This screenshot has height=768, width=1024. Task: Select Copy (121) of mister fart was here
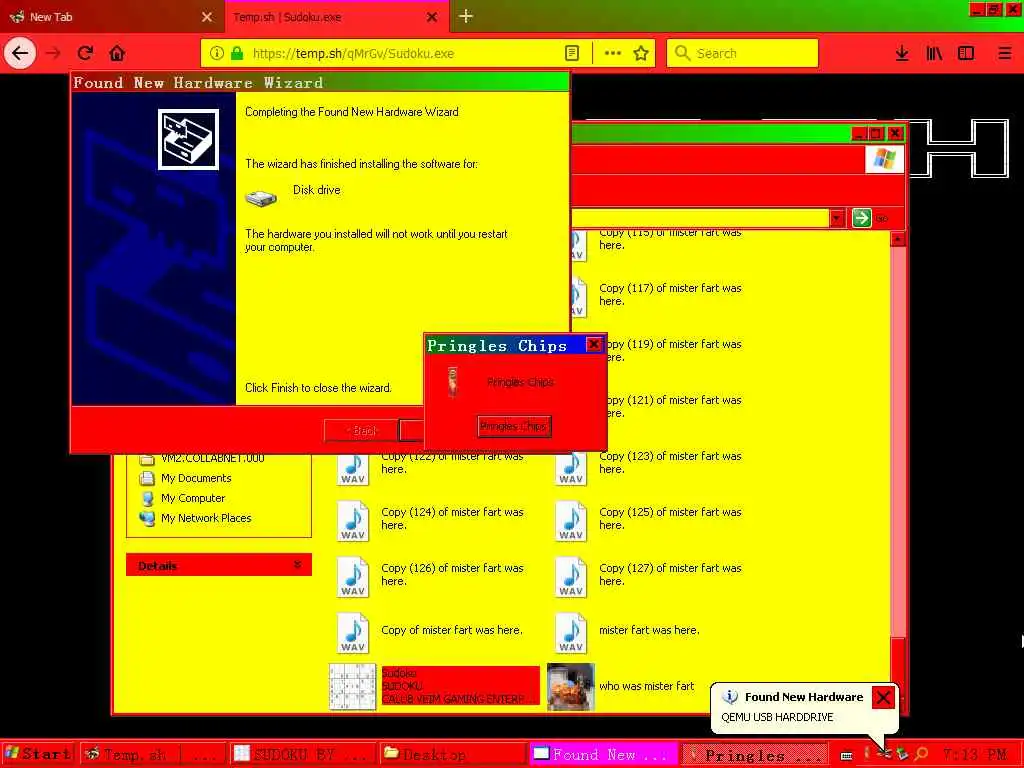(671, 407)
